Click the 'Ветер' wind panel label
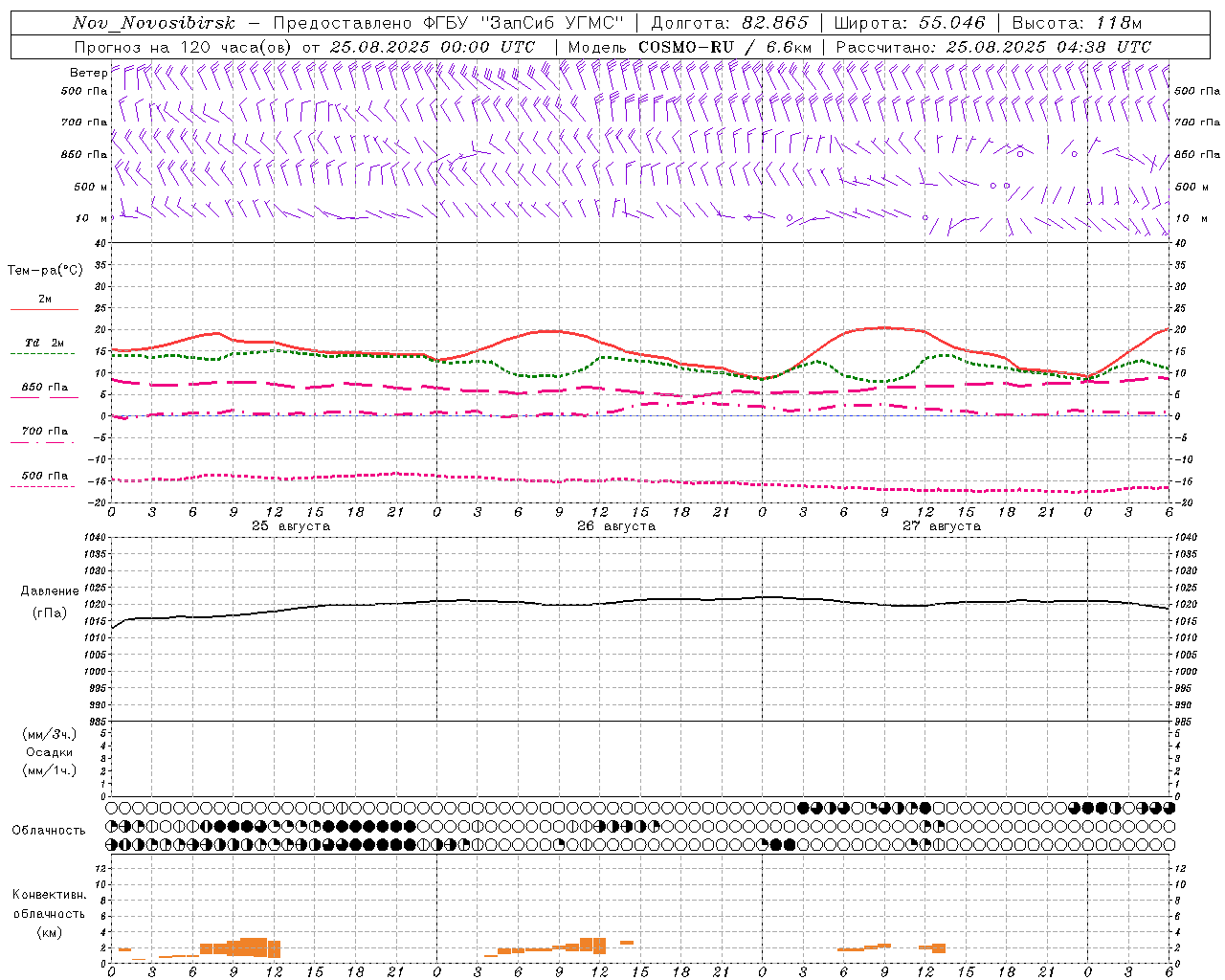 click(x=88, y=73)
